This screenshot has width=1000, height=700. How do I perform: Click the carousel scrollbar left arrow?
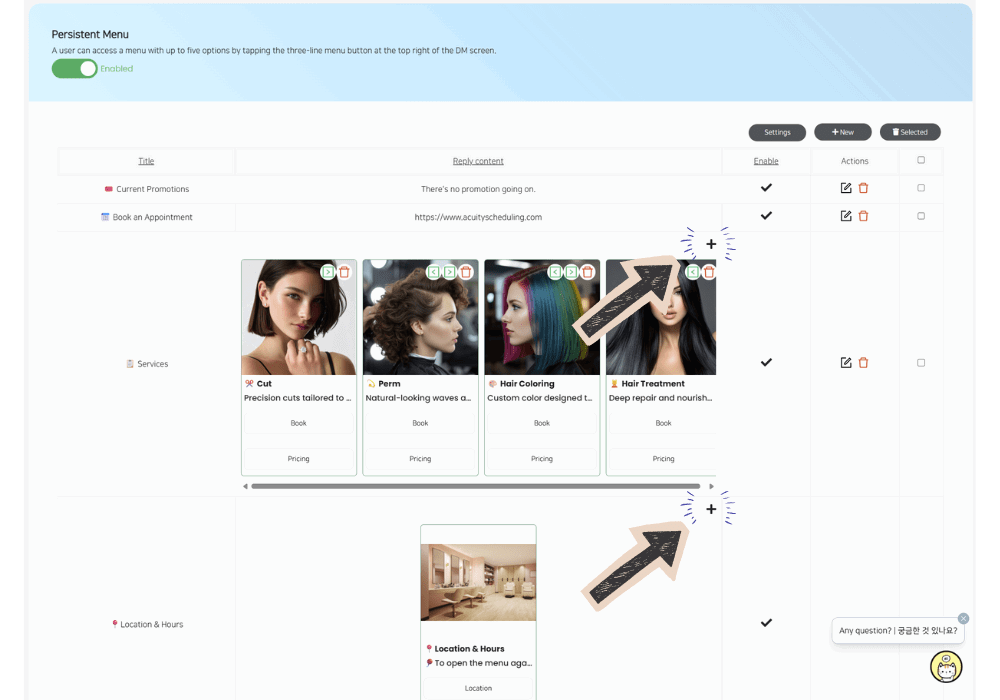[x=245, y=486]
